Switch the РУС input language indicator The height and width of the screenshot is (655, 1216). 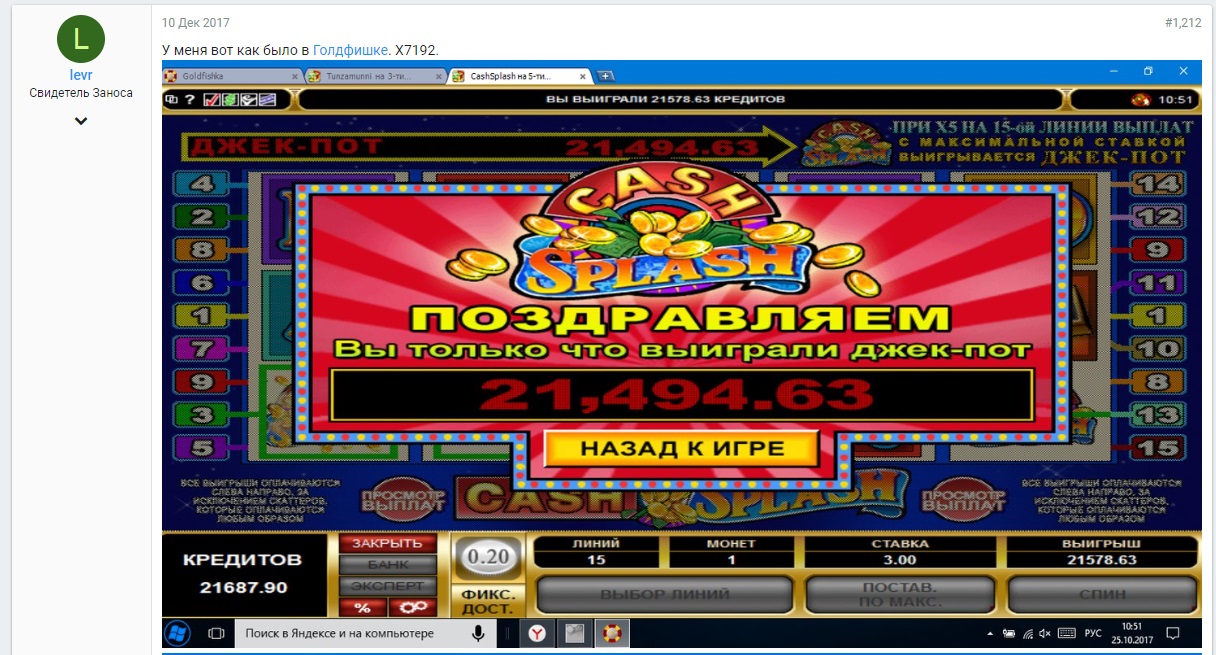[1094, 633]
